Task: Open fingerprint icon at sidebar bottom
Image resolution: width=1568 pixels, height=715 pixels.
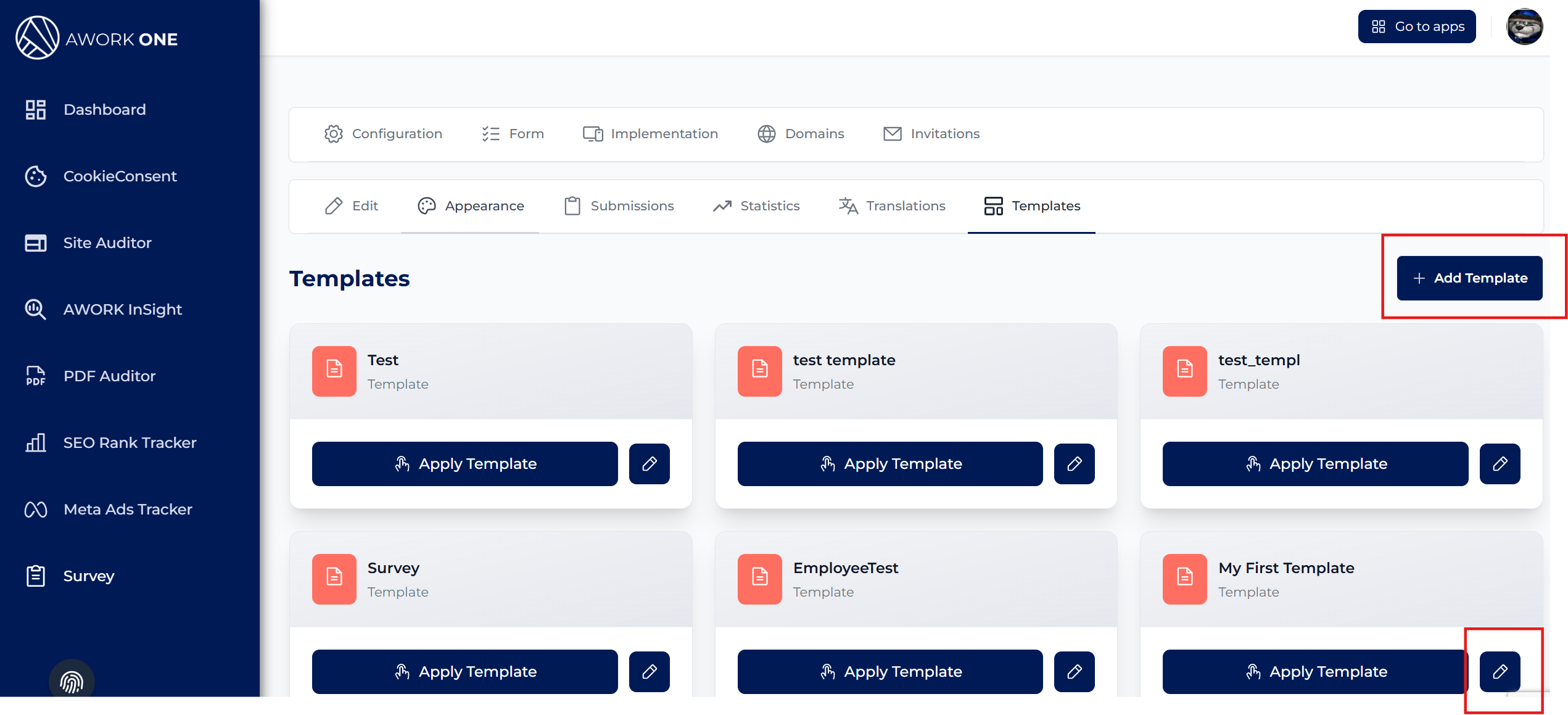Action: (x=72, y=682)
